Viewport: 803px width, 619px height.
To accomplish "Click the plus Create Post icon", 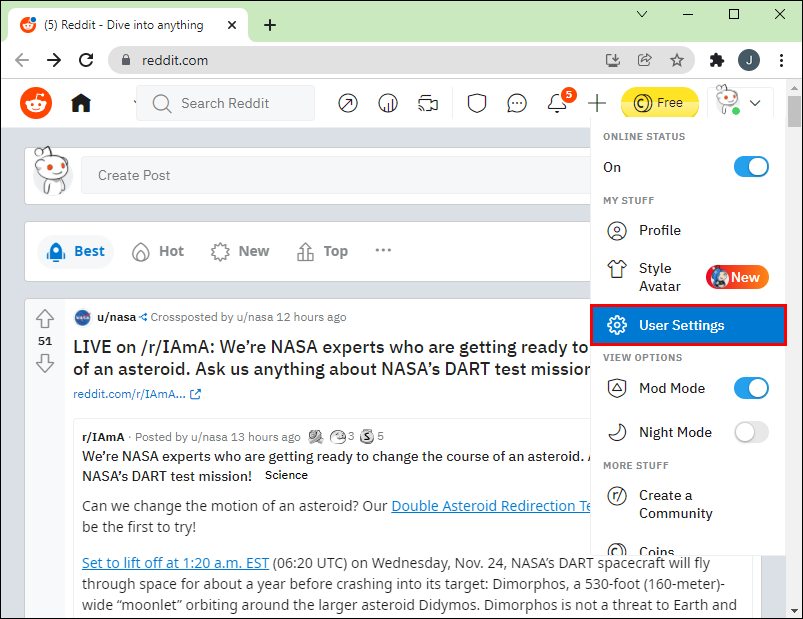I will tap(597, 103).
